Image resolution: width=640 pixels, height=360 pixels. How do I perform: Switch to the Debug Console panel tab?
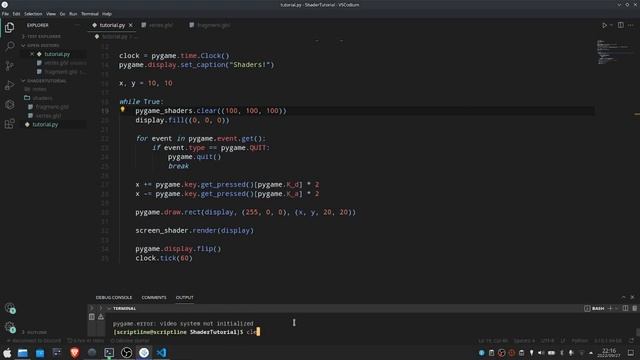[114, 298]
